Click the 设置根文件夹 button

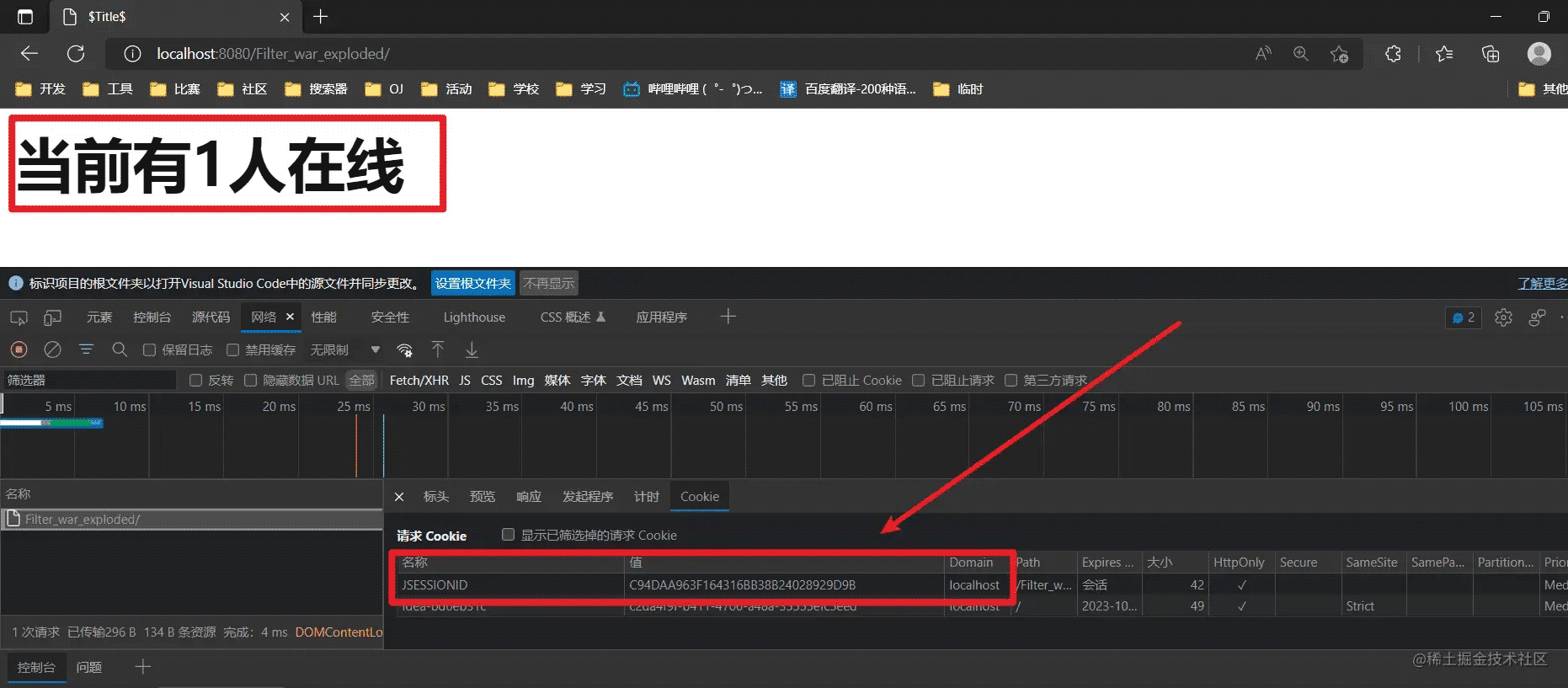click(472, 284)
